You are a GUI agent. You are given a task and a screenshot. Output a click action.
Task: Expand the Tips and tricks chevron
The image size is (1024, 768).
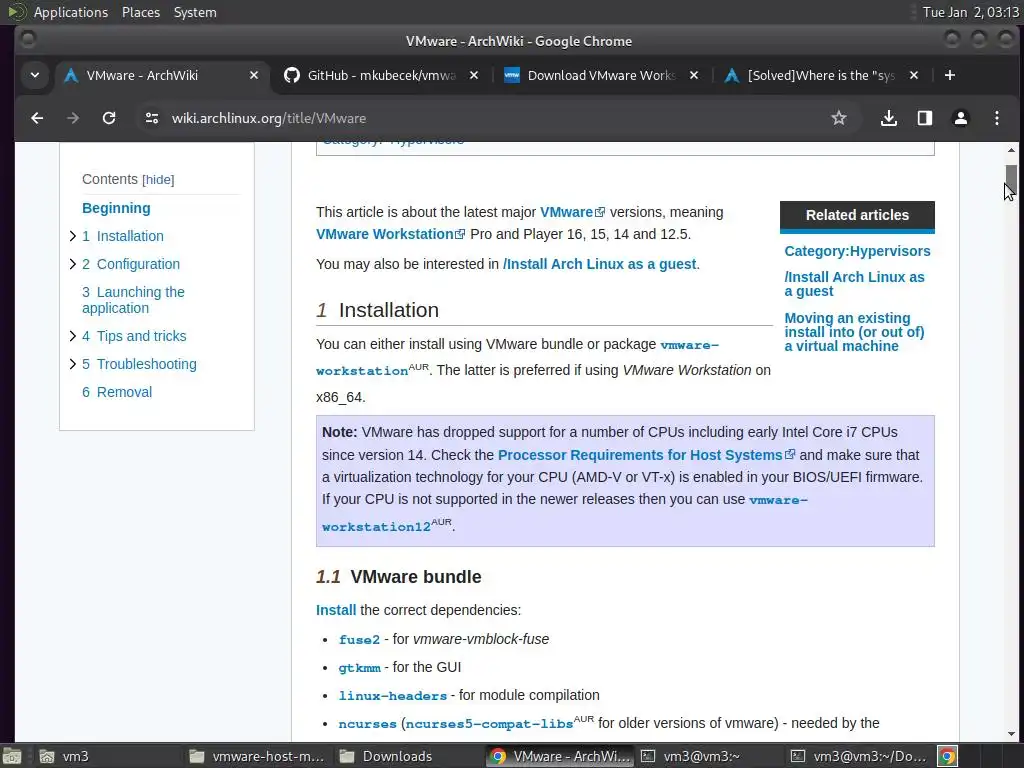[x=72, y=336]
